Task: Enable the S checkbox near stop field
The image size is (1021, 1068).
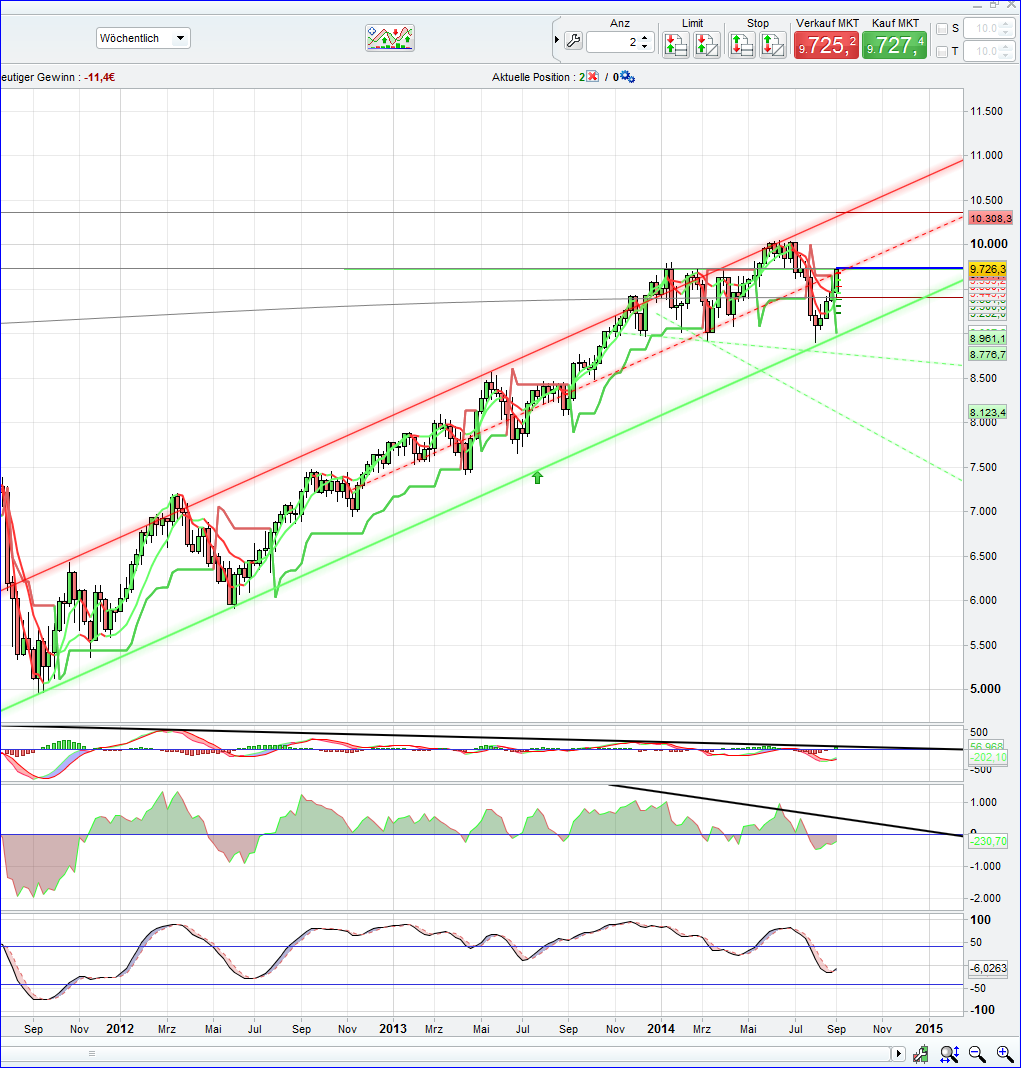Action: (942, 29)
